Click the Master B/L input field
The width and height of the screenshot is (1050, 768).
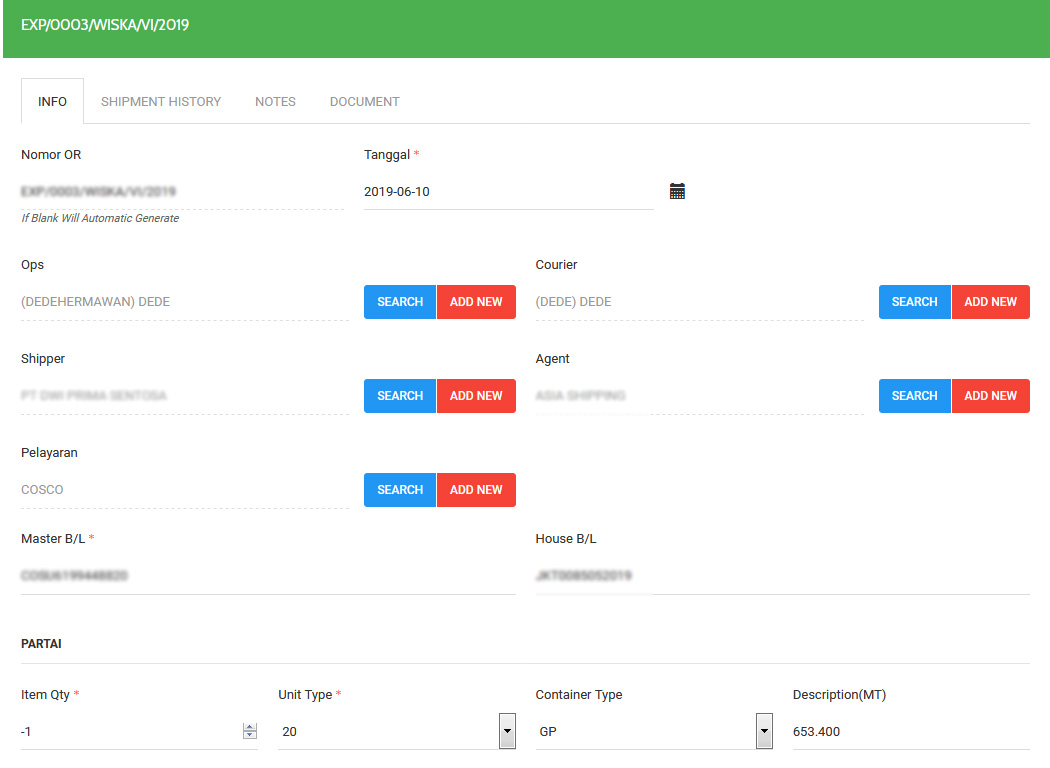click(268, 576)
